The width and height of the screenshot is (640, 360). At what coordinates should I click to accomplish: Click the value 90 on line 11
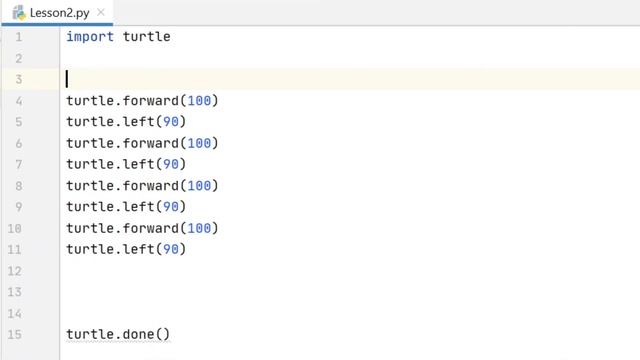pyautogui.click(x=171, y=249)
